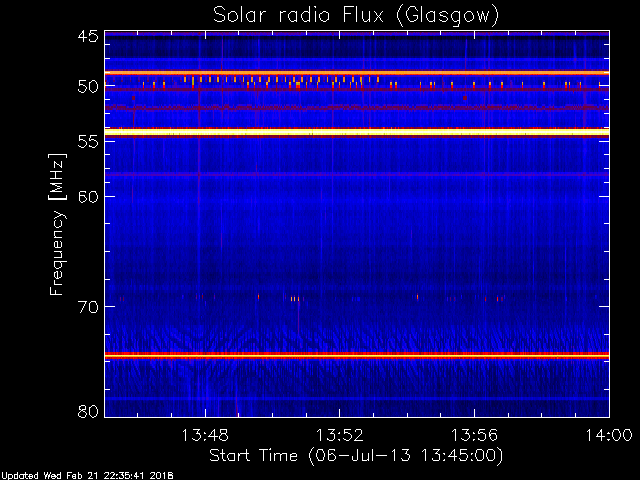The image size is (640, 480).
Task: Click the '55' frequency axis label
Action: [88, 141]
